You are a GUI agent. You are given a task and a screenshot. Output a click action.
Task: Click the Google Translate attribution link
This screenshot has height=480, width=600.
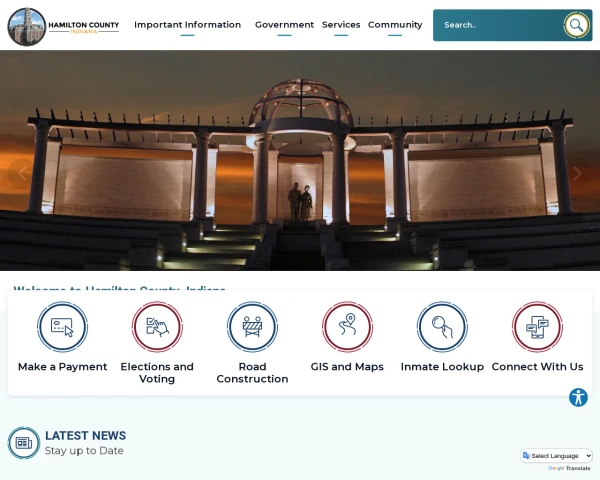(569, 468)
